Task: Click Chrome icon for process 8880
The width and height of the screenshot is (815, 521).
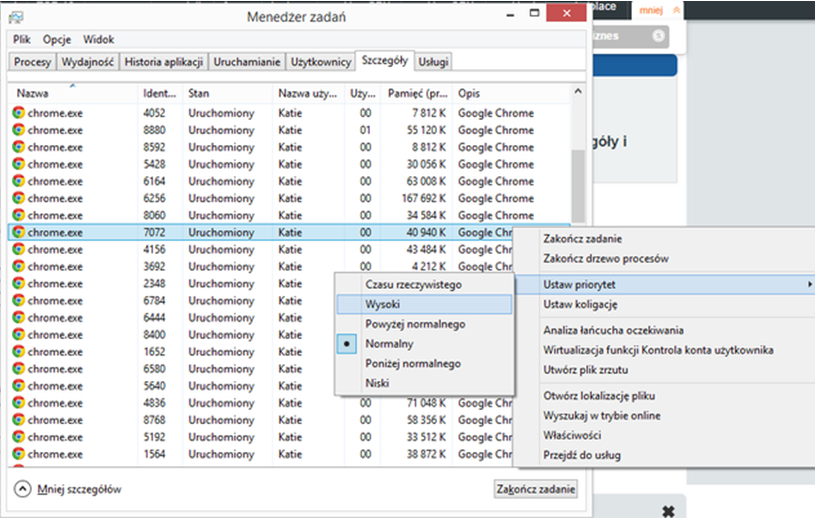Action: click(x=19, y=130)
